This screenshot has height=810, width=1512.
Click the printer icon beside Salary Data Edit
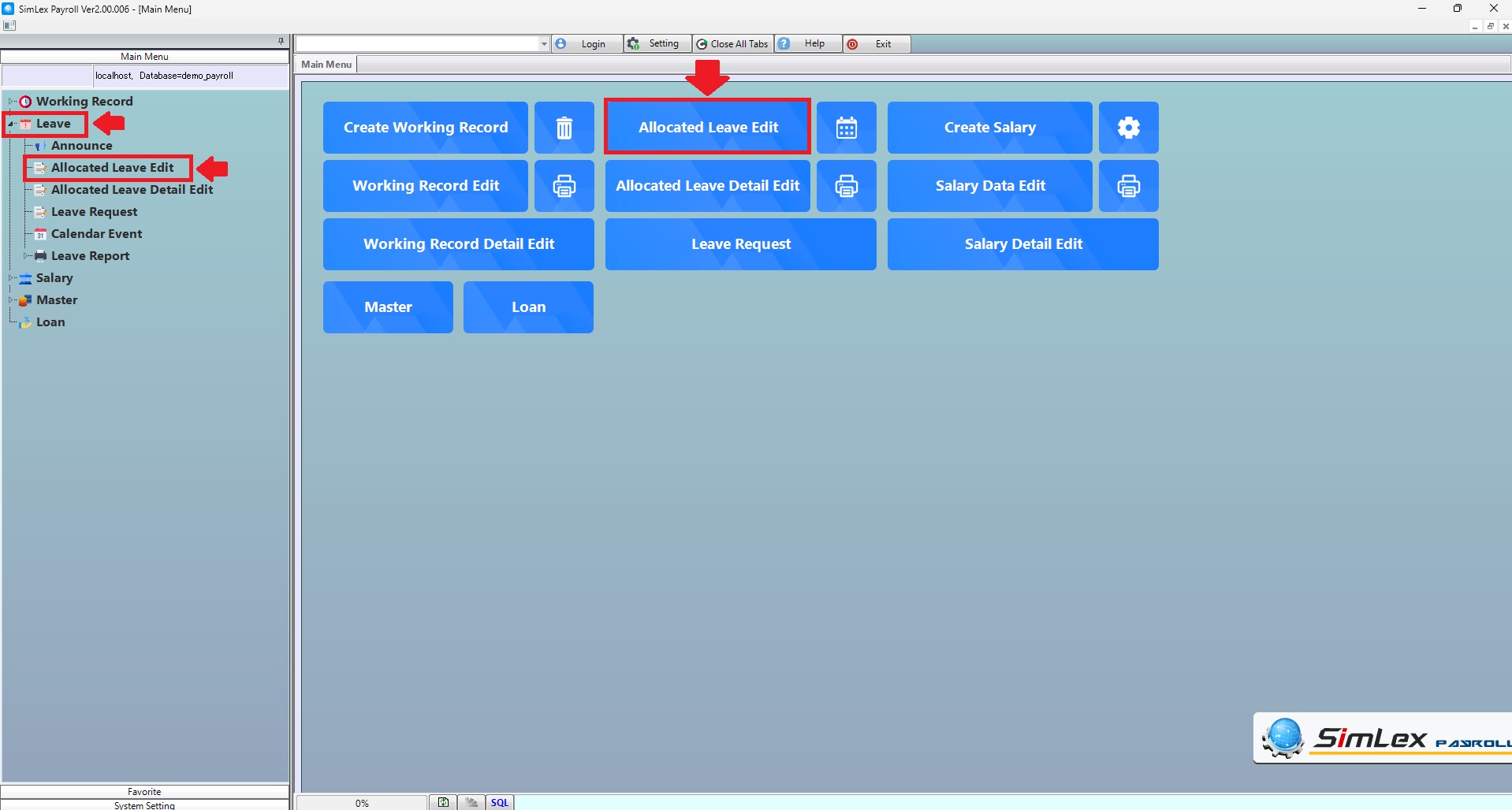(1128, 186)
